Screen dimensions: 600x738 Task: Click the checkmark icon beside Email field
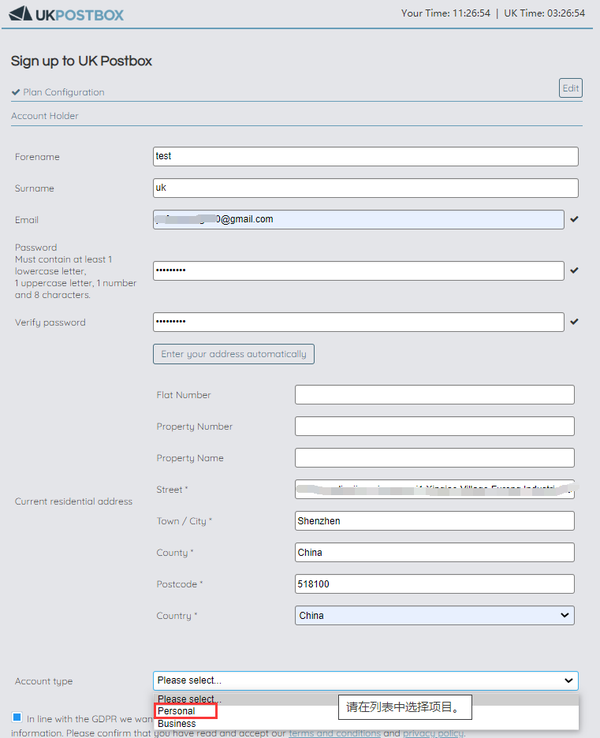click(574, 219)
